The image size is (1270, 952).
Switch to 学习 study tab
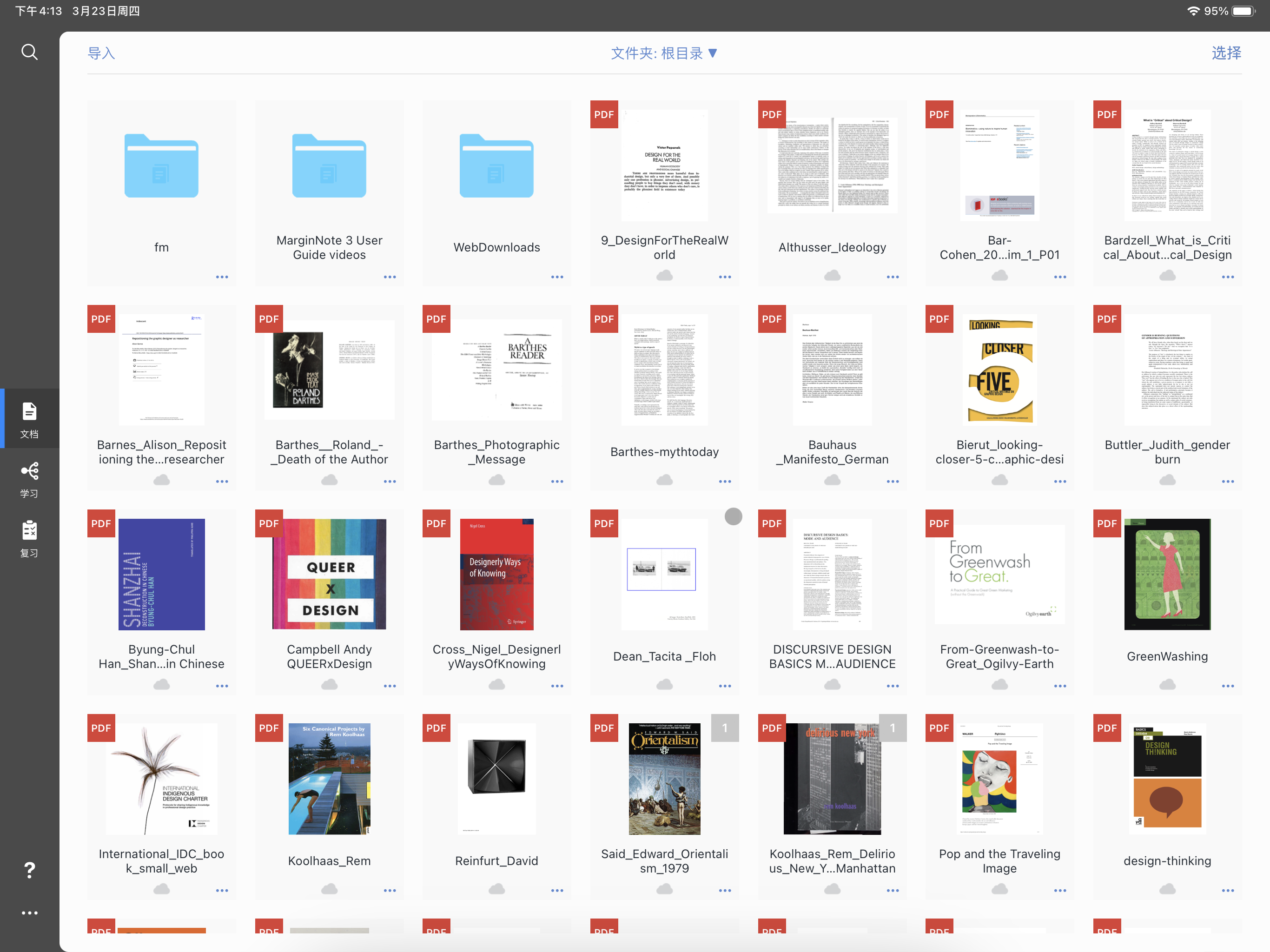tap(29, 479)
